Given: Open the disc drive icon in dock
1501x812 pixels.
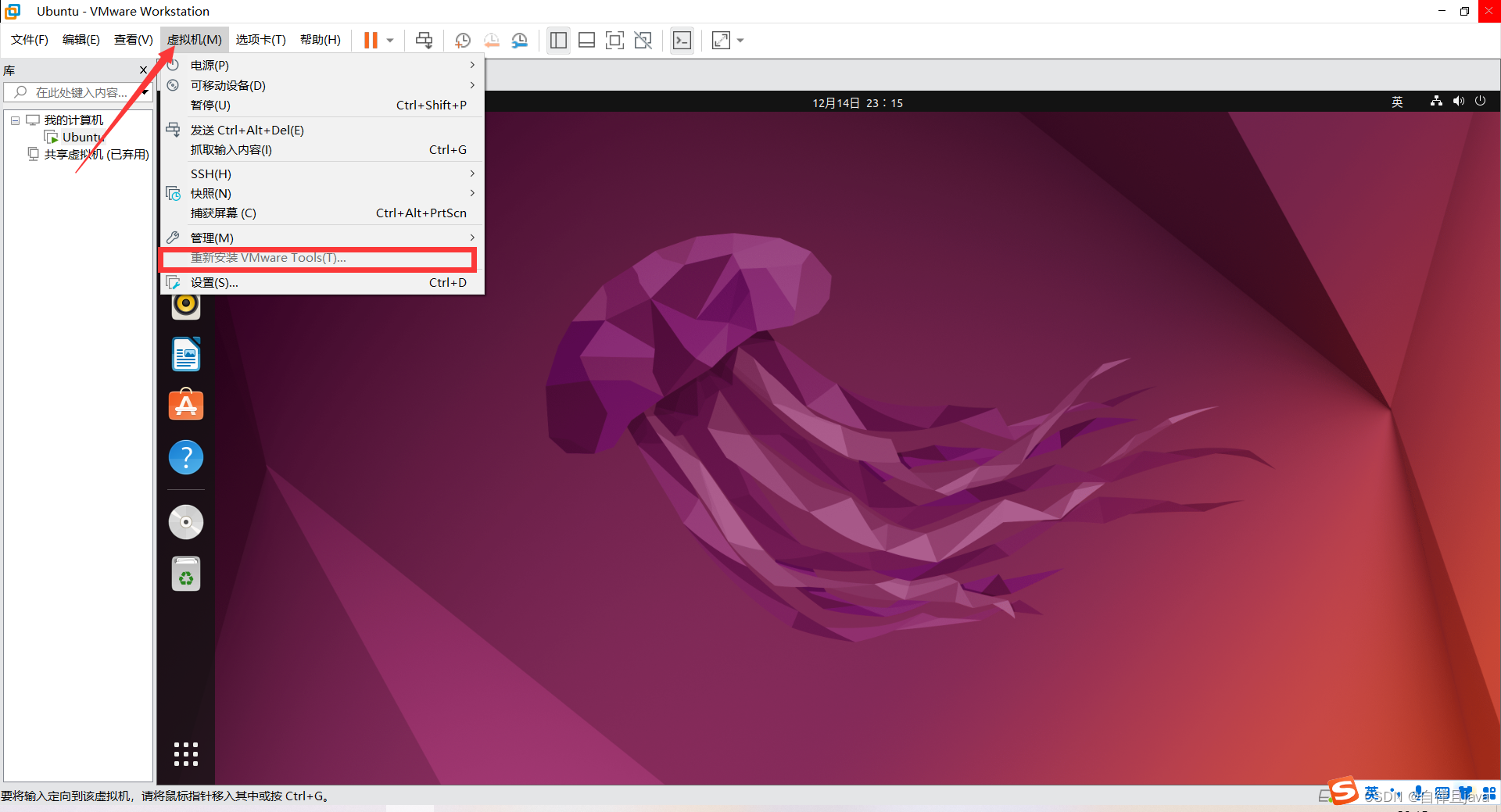Looking at the screenshot, I should coord(186,522).
